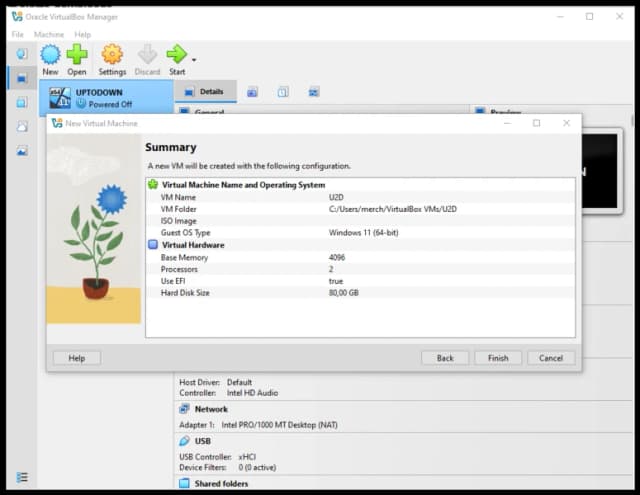The image size is (640, 495).
Task: Click the Network section header in details
Action: (211, 409)
